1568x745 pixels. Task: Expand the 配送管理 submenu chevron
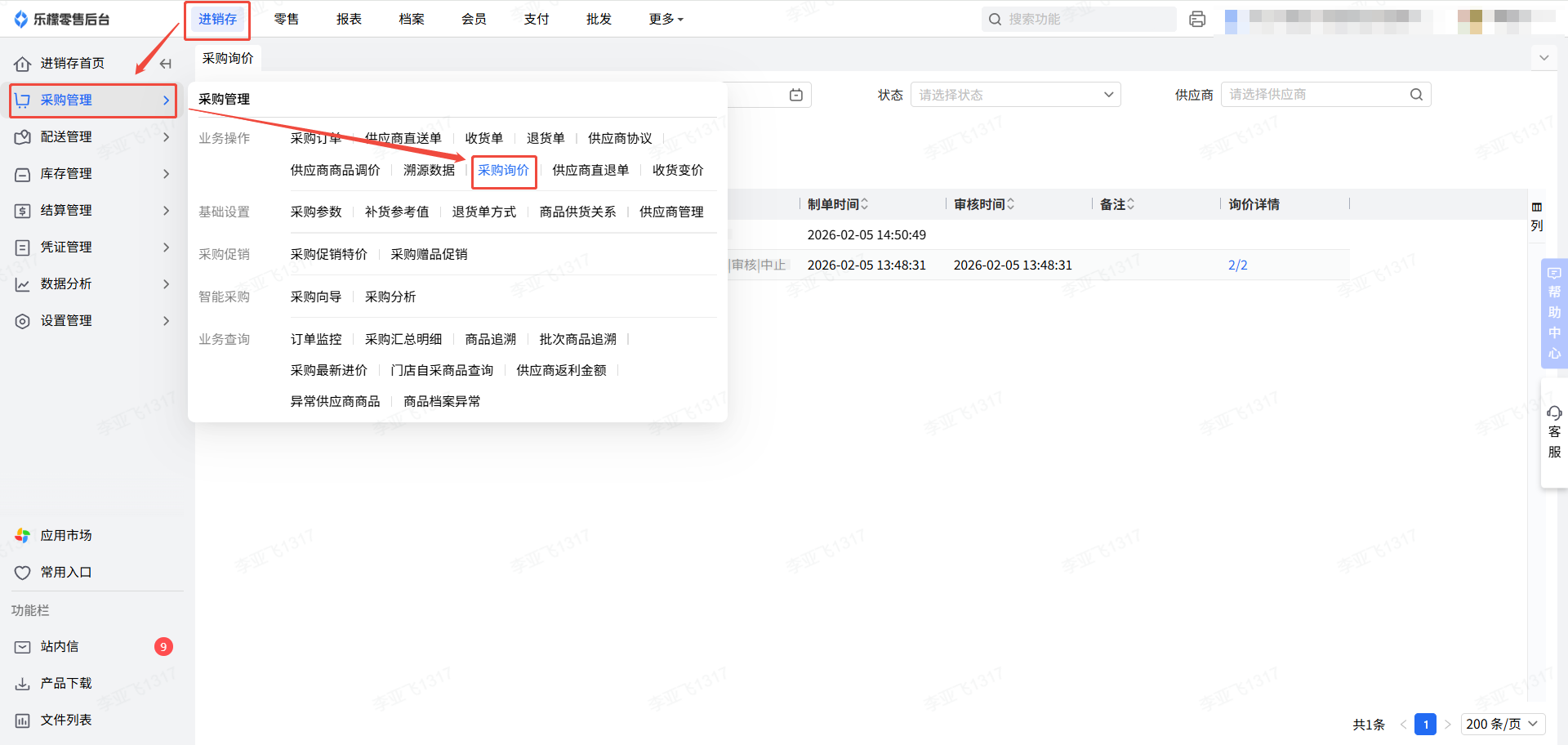(166, 137)
